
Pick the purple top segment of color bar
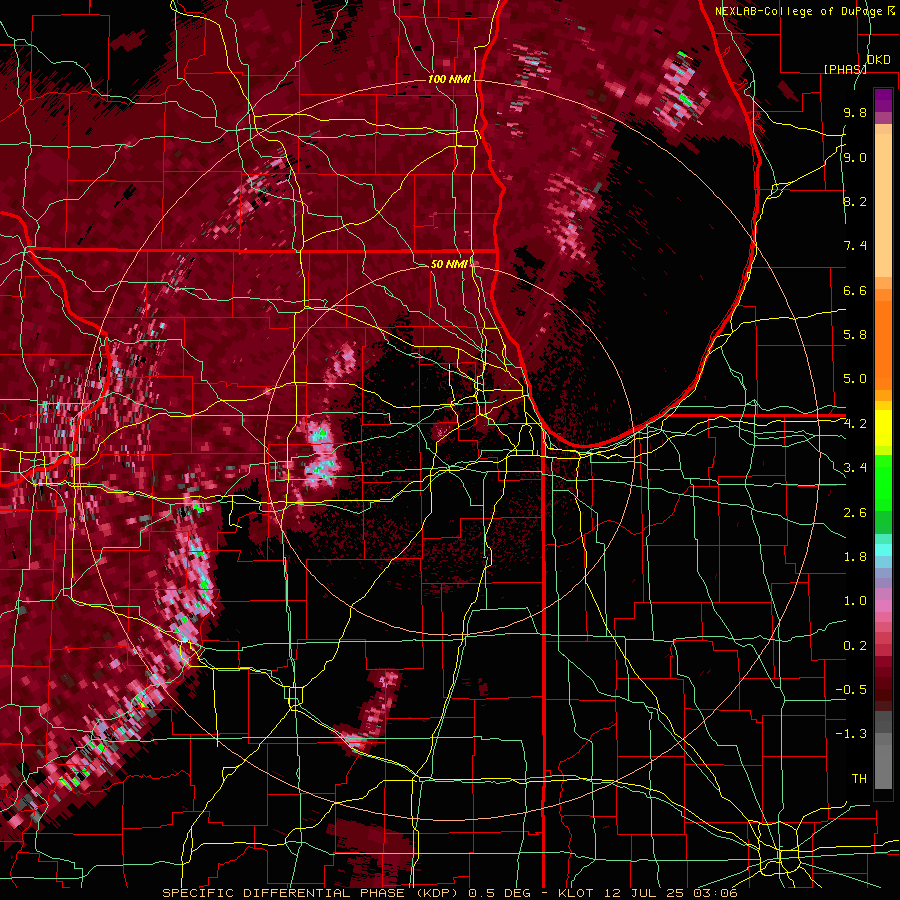883,100
